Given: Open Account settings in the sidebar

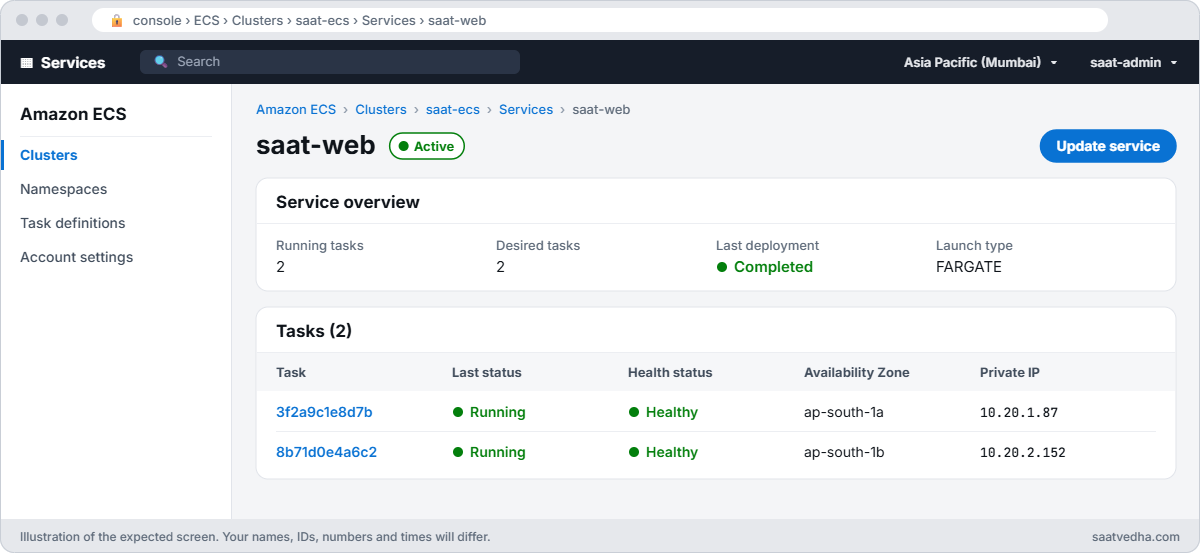Looking at the screenshot, I should pyautogui.click(x=77, y=257).
